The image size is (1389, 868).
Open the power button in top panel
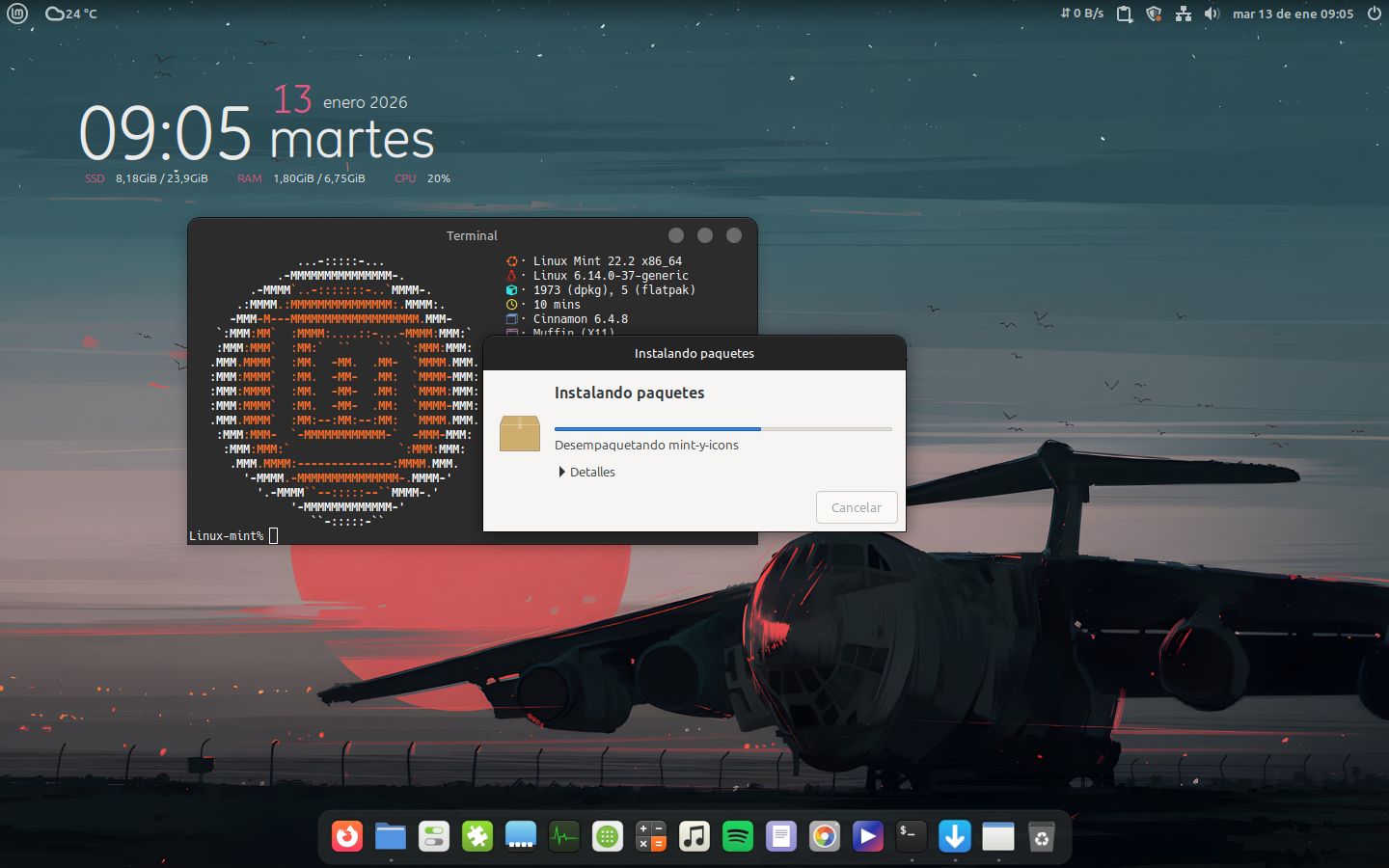(x=1375, y=14)
